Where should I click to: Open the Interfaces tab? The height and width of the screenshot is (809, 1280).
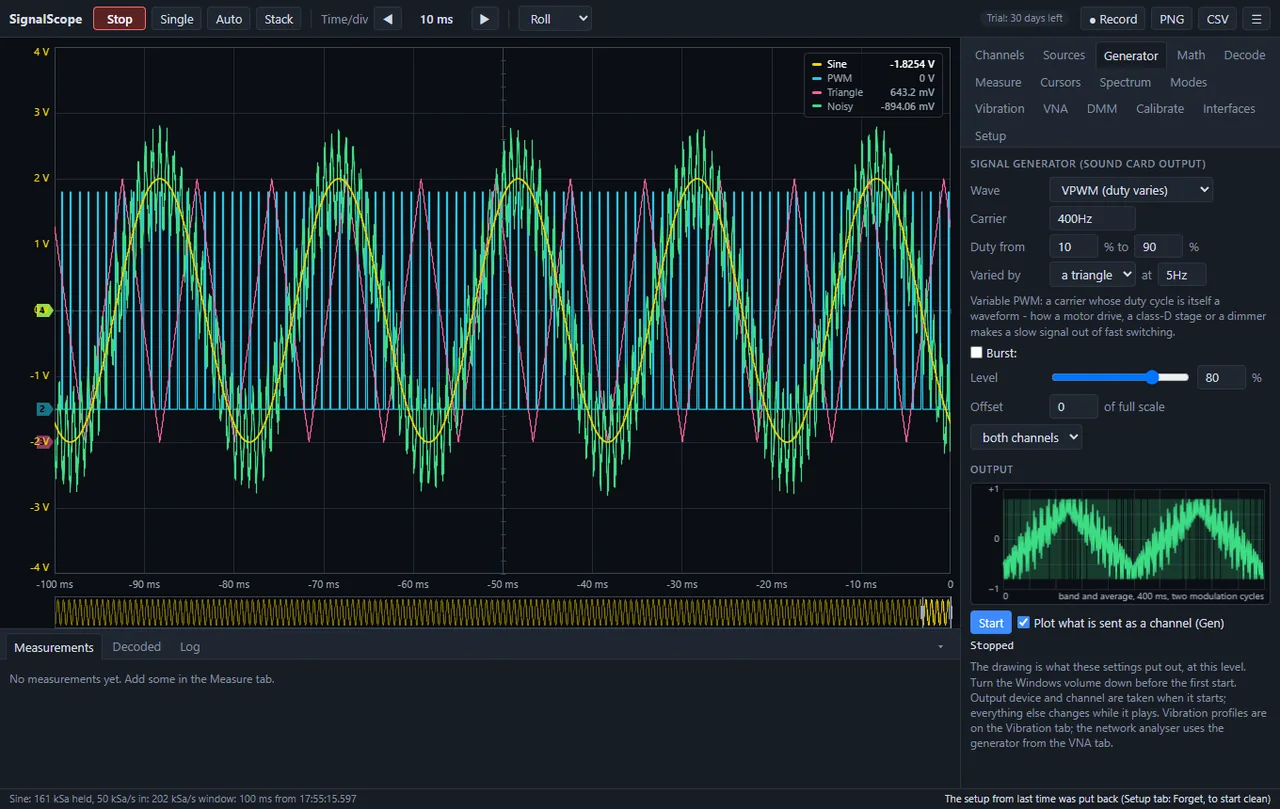1229,109
